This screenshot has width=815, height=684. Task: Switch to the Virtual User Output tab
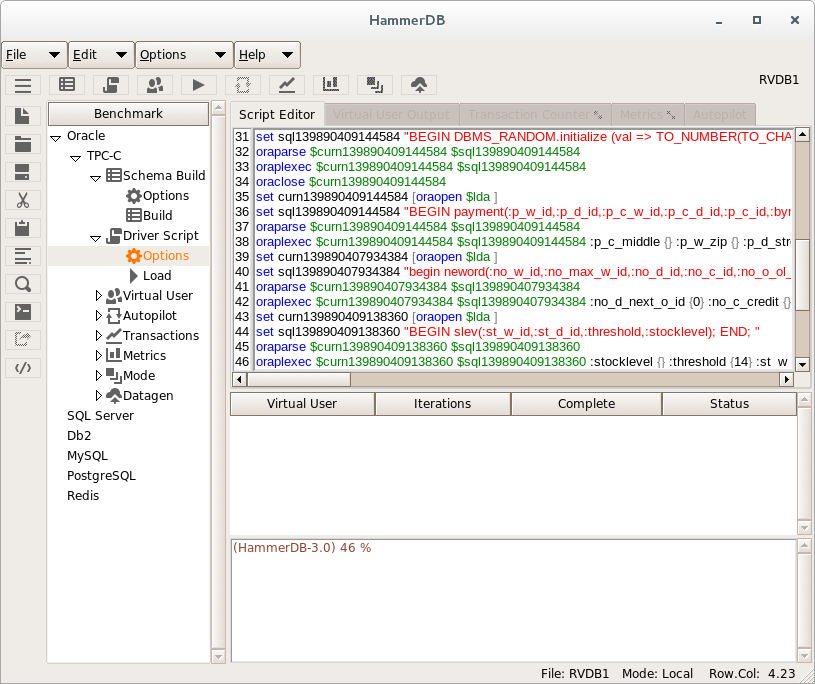391,114
